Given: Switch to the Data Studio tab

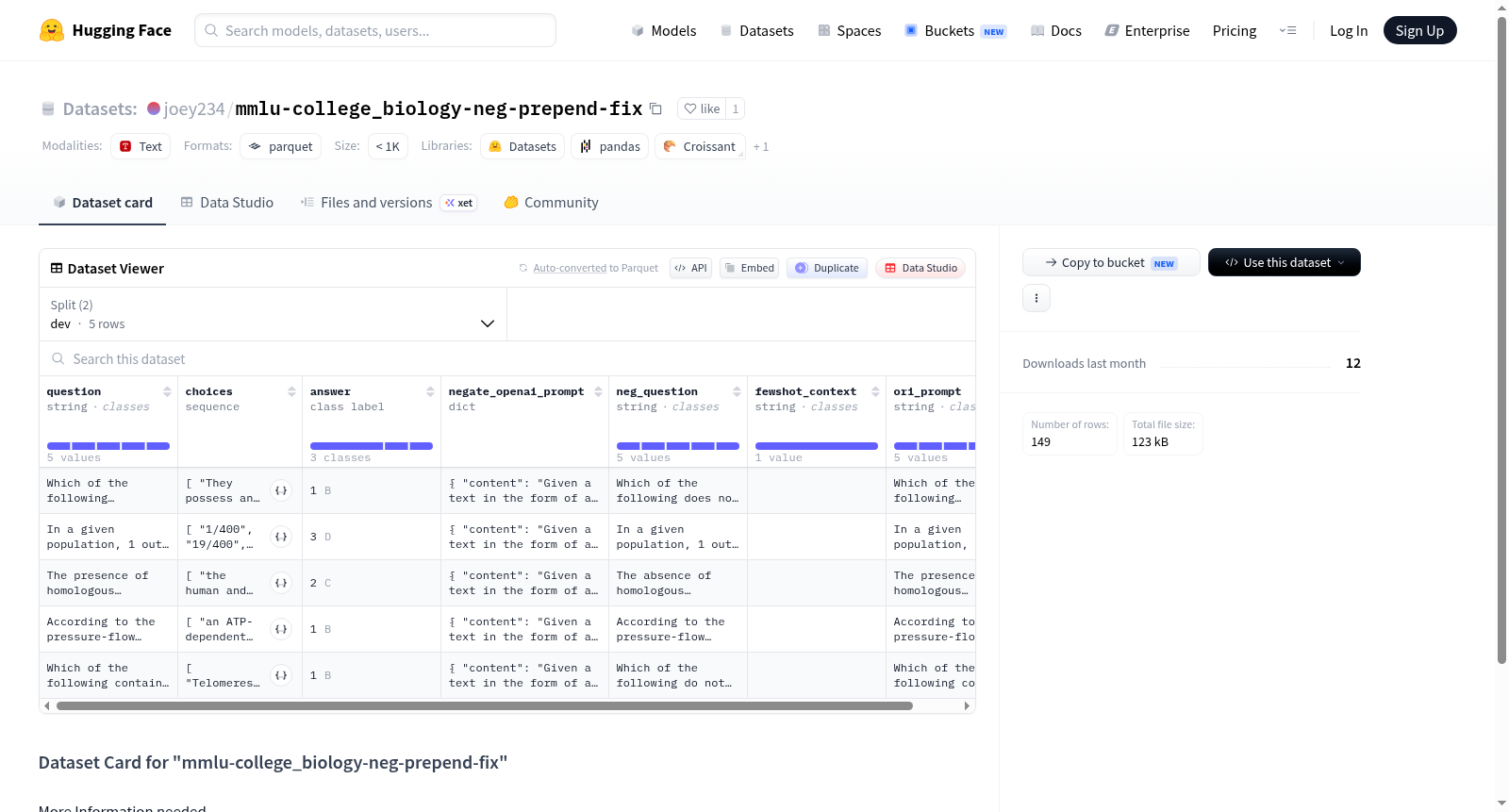Looking at the screenshot, I should coord(227,203).
